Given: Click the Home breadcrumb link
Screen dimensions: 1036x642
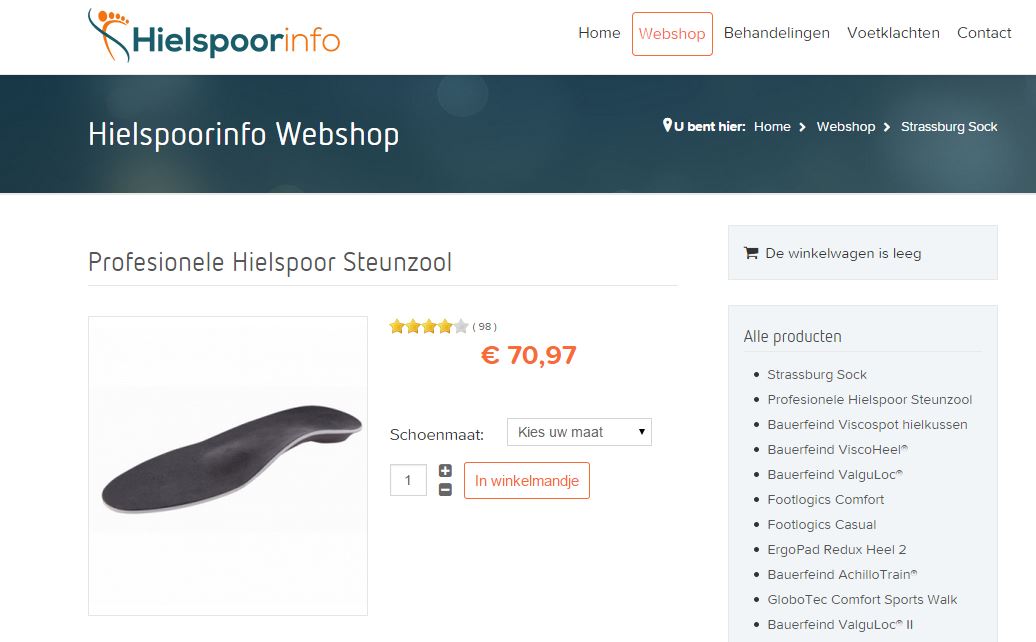Looking at the screenshot, I should (772, 127).
